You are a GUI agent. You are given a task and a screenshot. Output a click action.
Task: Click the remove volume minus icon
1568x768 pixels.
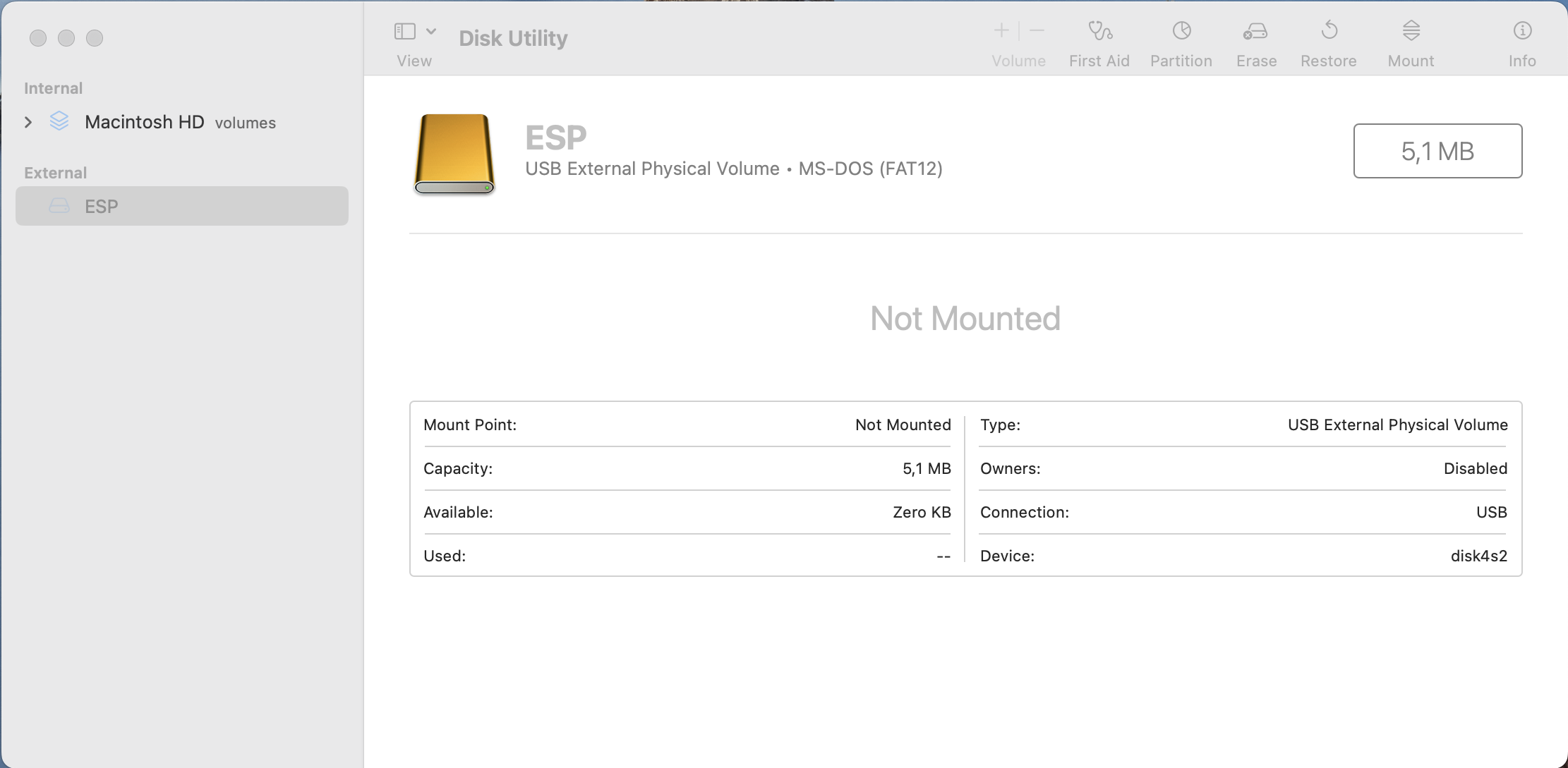pos(1037,30)
